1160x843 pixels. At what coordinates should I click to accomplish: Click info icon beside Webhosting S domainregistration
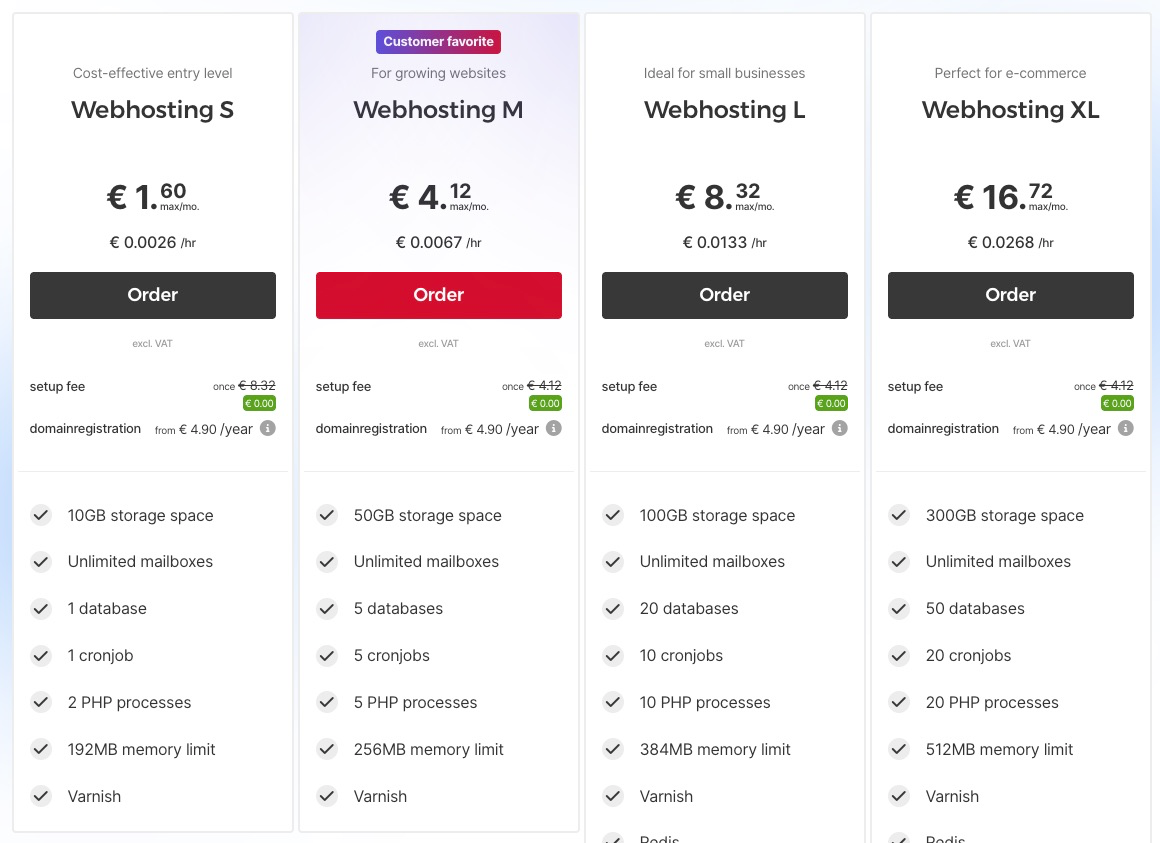(x=268, y=428)
